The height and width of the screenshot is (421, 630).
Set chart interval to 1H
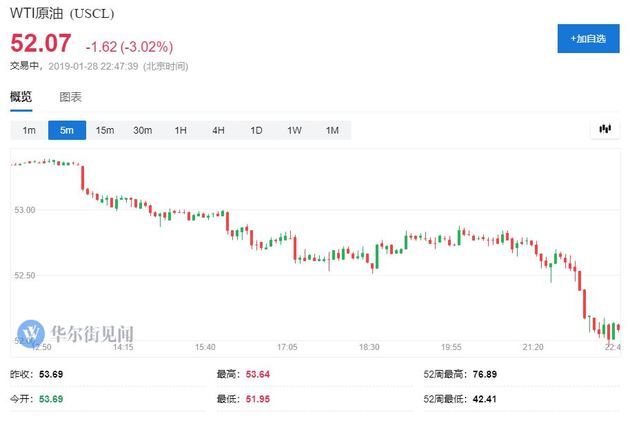[x=181, y=130]
